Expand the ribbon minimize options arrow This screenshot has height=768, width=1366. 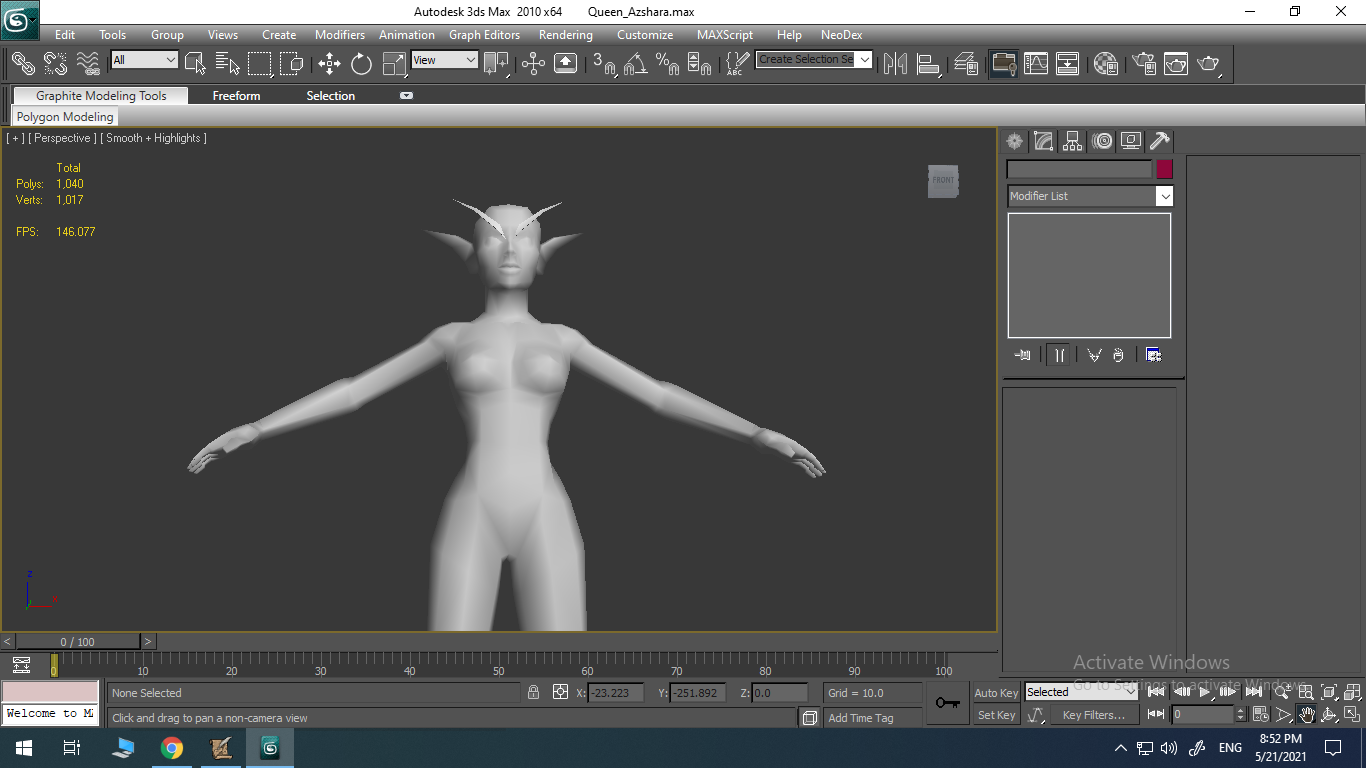406,96
